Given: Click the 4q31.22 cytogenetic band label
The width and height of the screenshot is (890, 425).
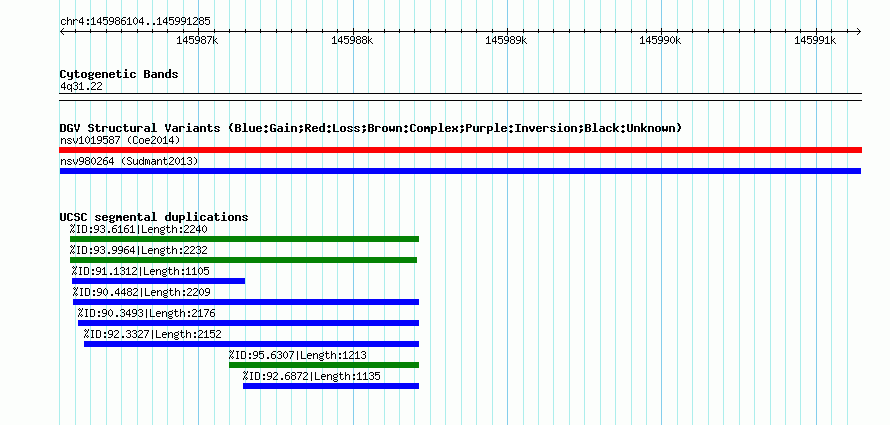Looking at the screenshot, I should 81,87.
